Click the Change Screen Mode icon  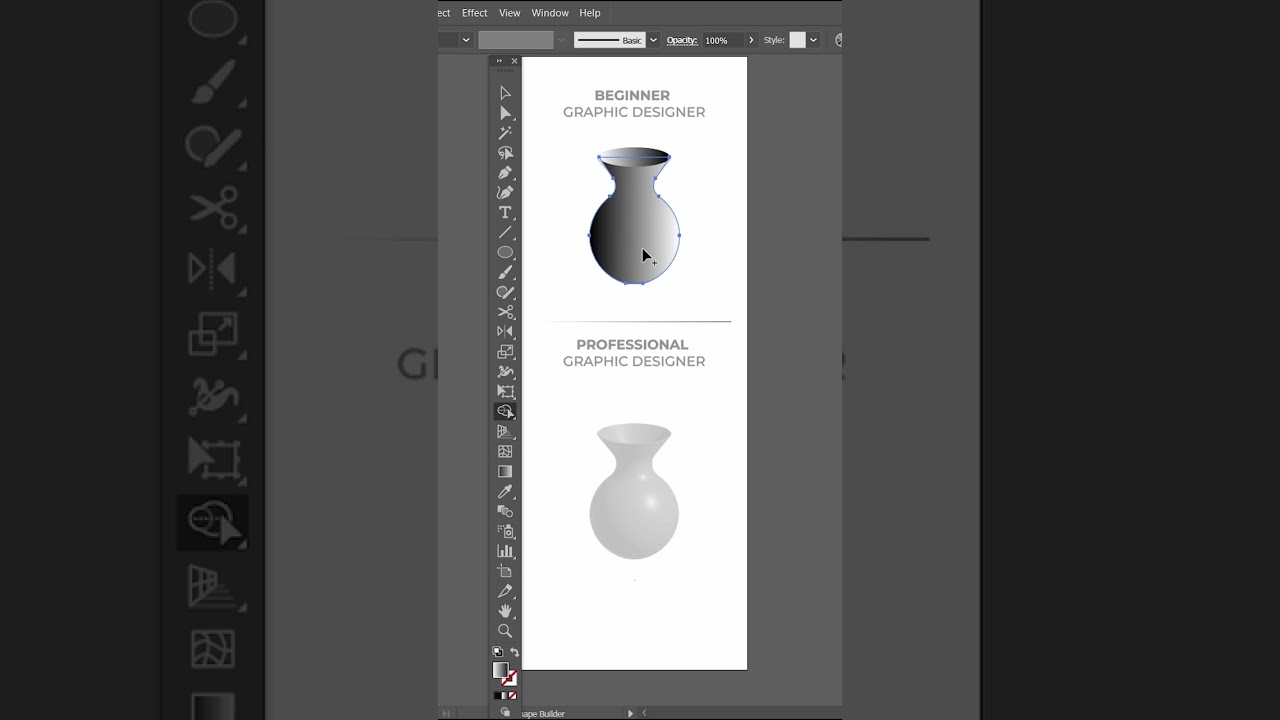(505, 712)
